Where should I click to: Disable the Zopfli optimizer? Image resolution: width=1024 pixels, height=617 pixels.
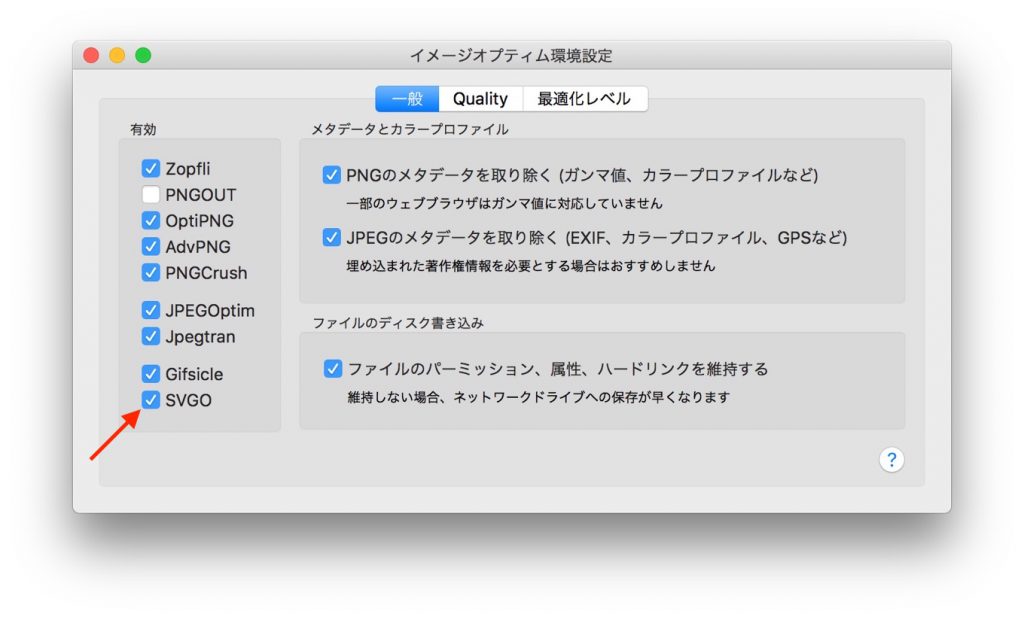(151, 168)
